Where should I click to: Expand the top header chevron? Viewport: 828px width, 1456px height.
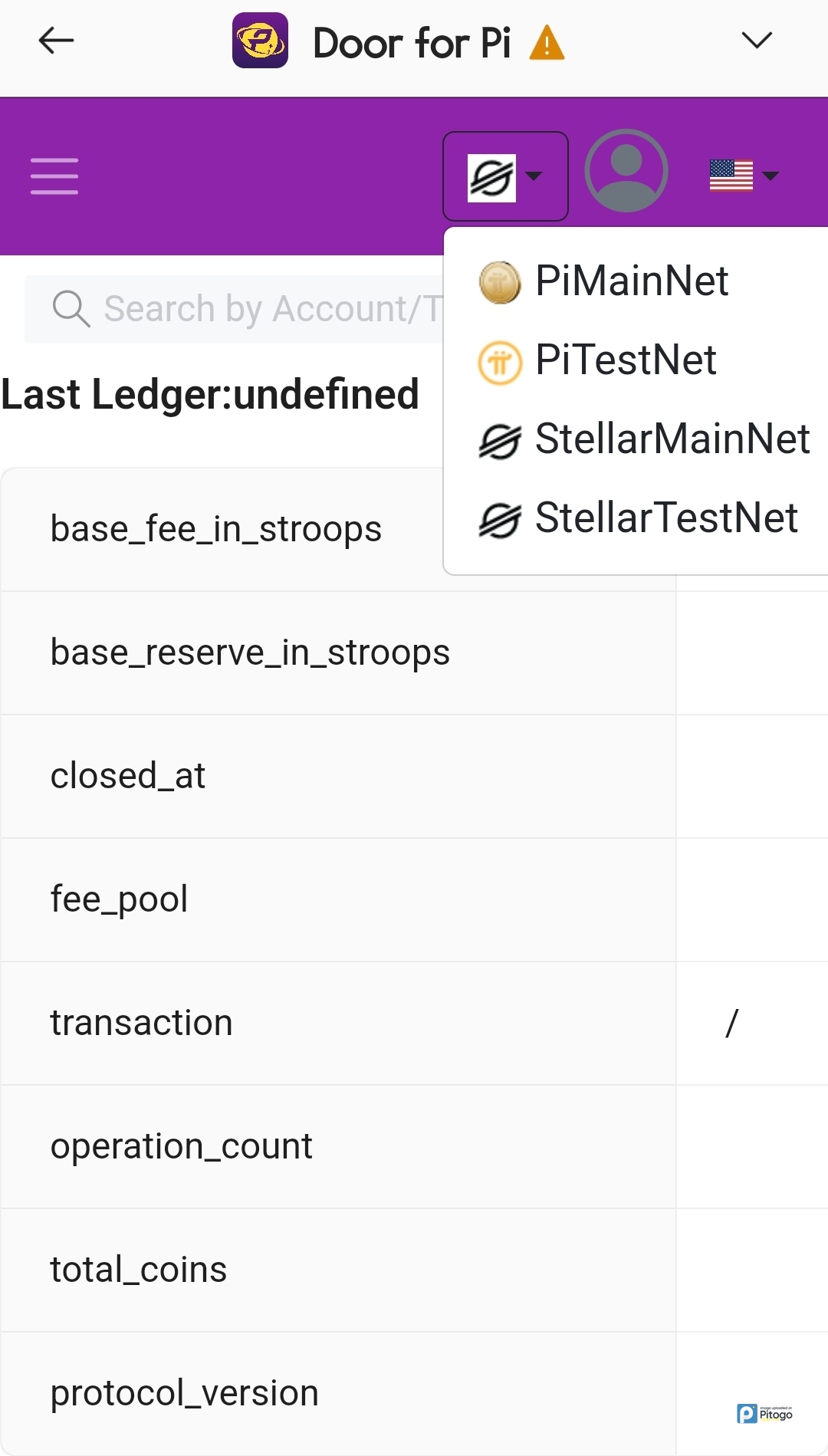pos(757,40)
